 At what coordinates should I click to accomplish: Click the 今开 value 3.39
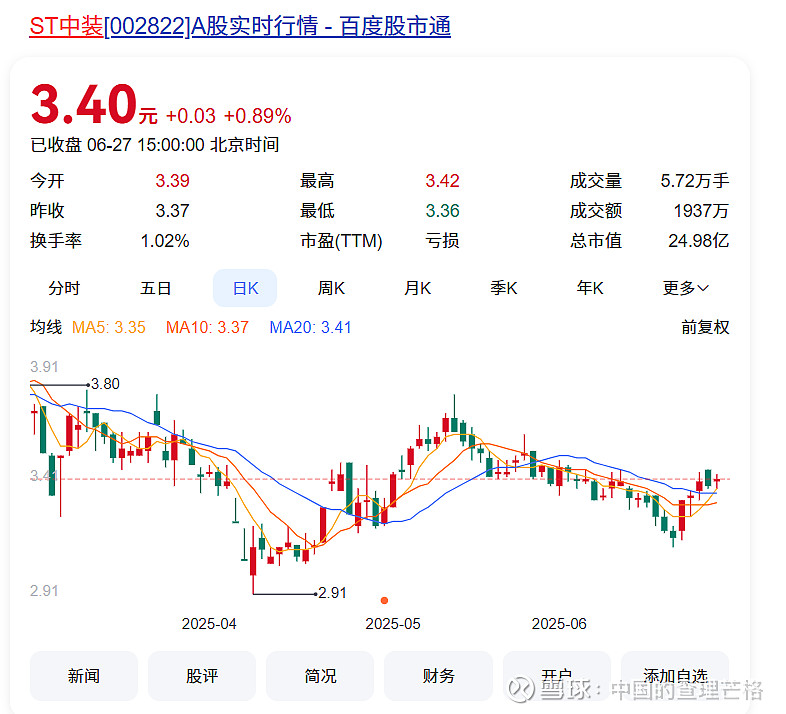click(172, 181)
